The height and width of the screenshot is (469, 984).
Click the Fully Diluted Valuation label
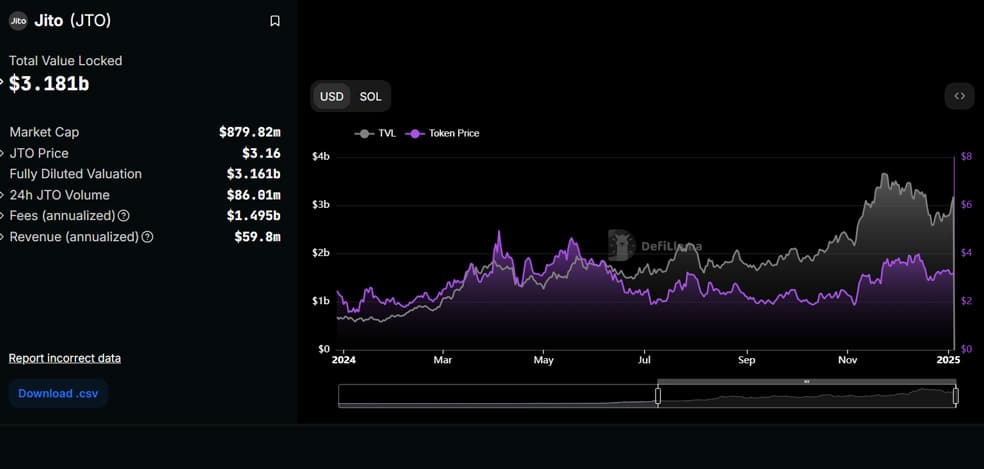76,174
